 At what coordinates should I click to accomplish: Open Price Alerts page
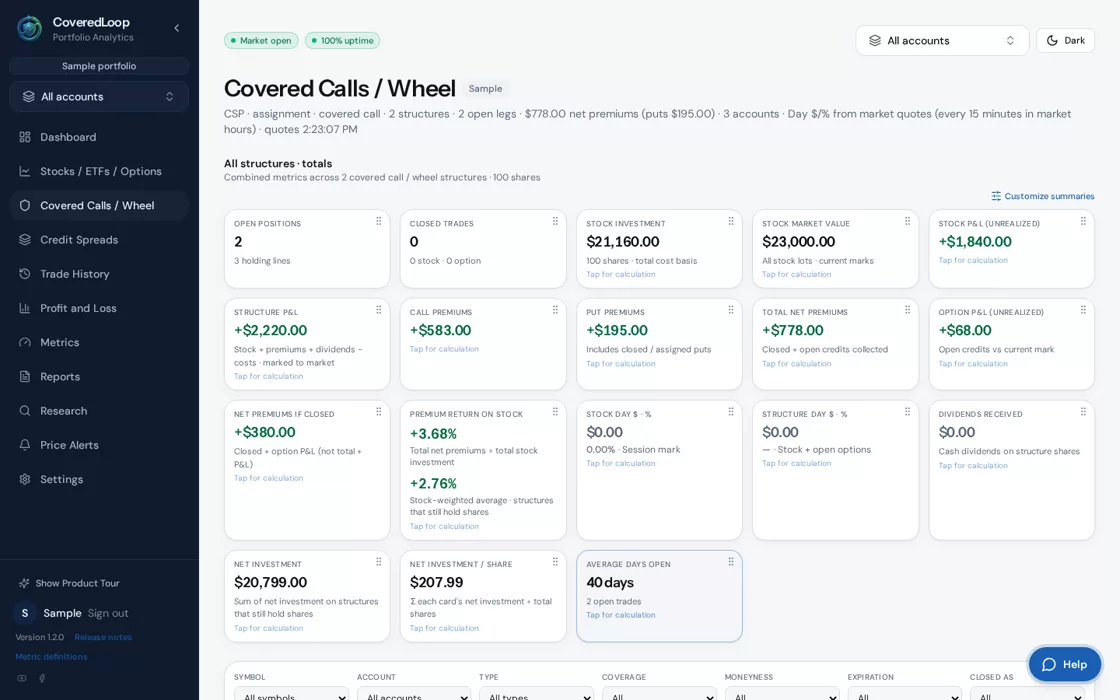coord(99,445)
